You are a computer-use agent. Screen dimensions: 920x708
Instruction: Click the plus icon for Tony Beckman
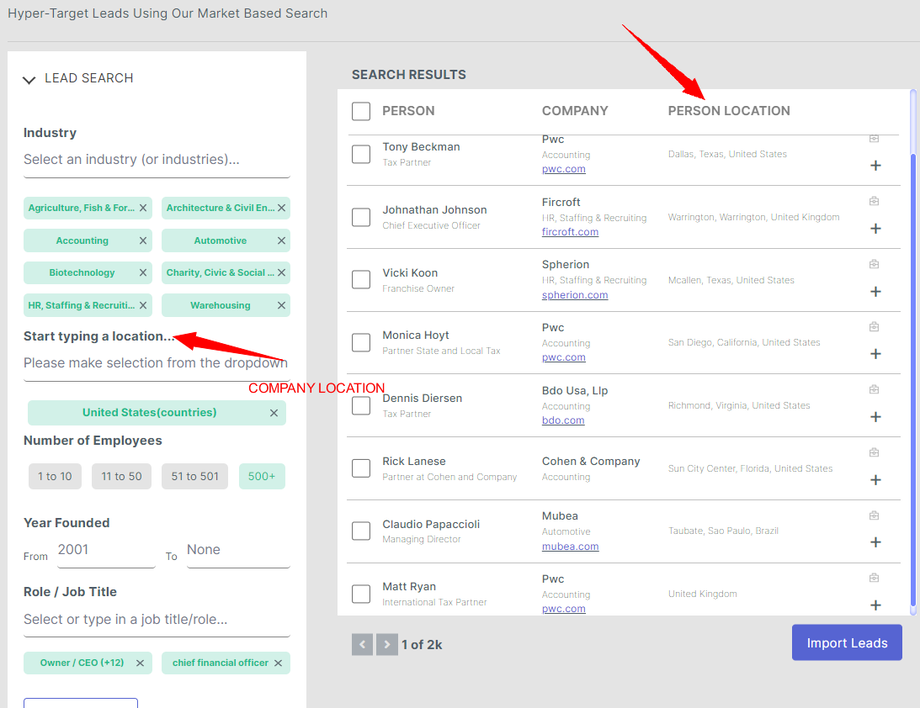(x=876, y=166)
